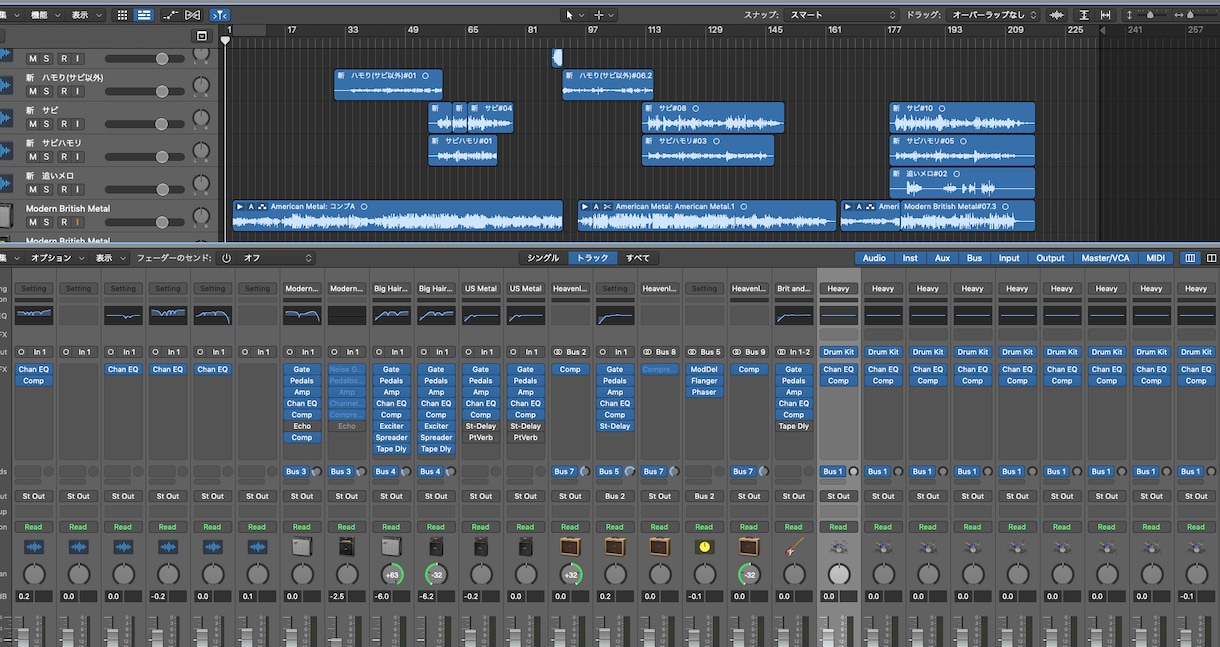Click the mixer wide strips view icon

tap(1211, 258)
